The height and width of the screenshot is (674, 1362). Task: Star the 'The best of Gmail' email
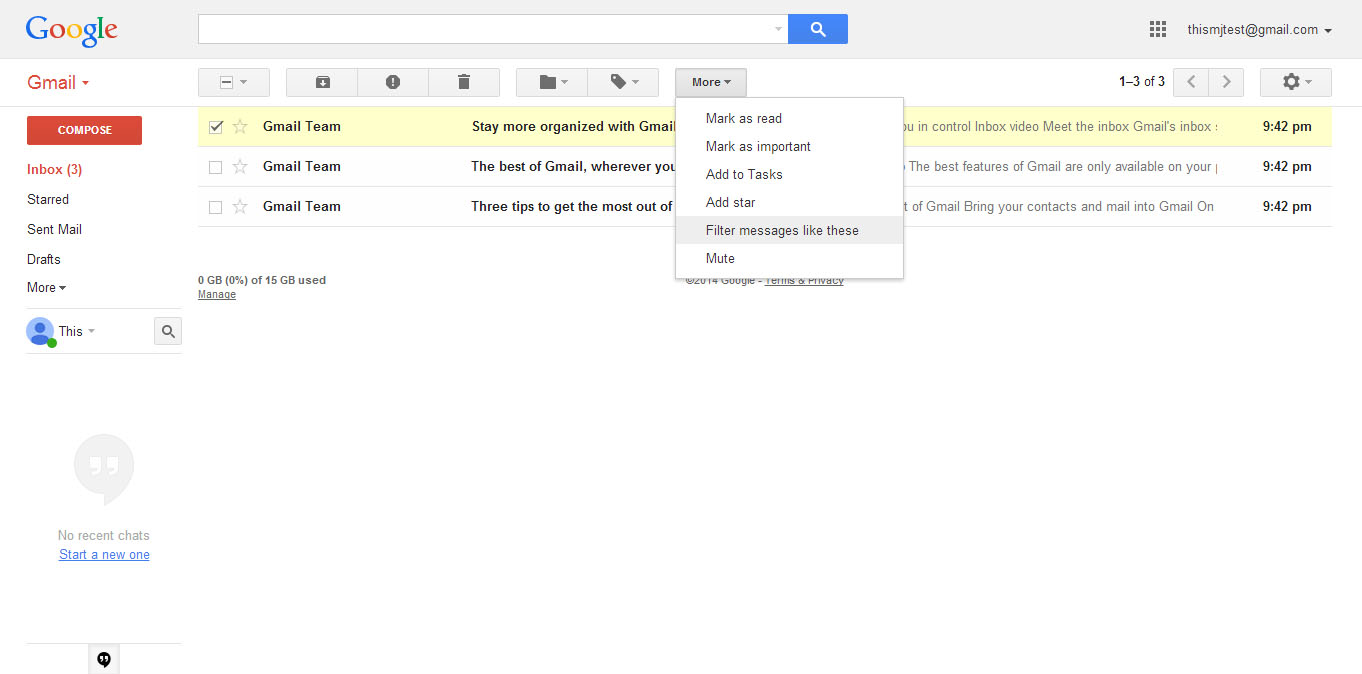click(240, 166)
